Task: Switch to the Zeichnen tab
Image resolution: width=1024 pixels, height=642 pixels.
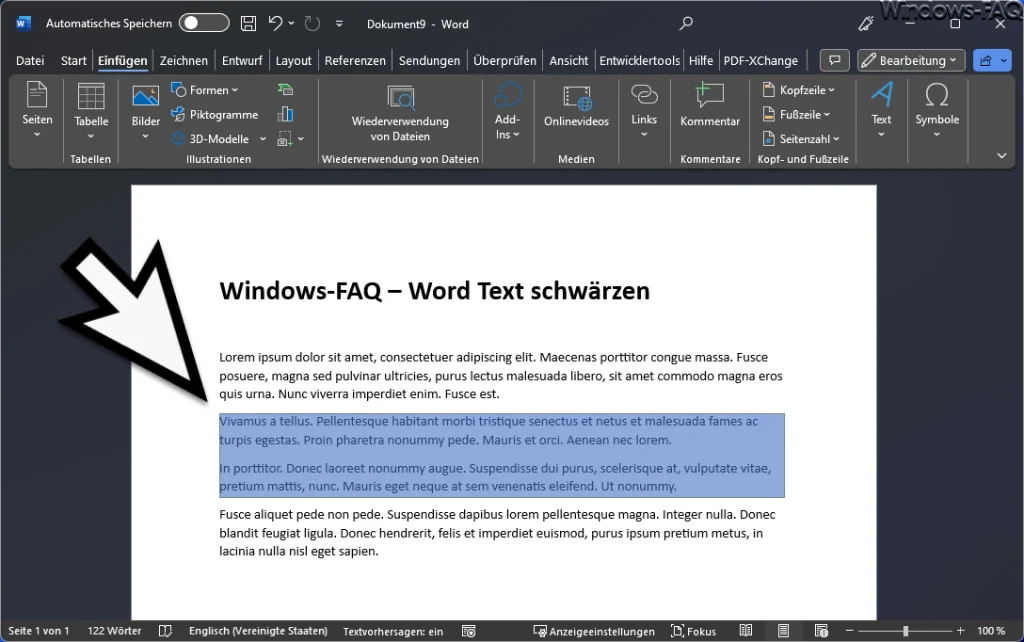Action: (184, 60)
